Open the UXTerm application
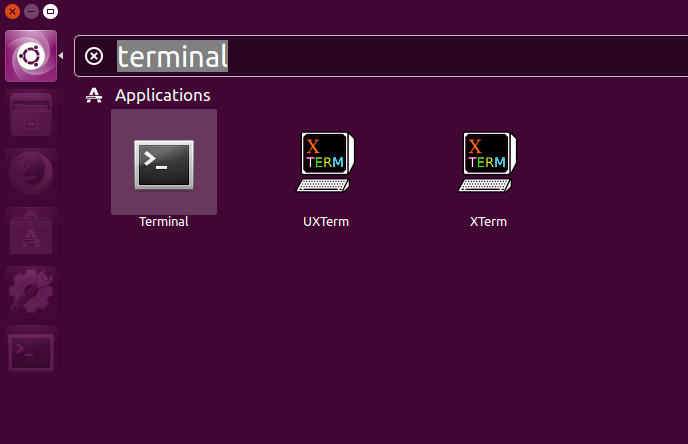688x444 pixels. [325, 162]
